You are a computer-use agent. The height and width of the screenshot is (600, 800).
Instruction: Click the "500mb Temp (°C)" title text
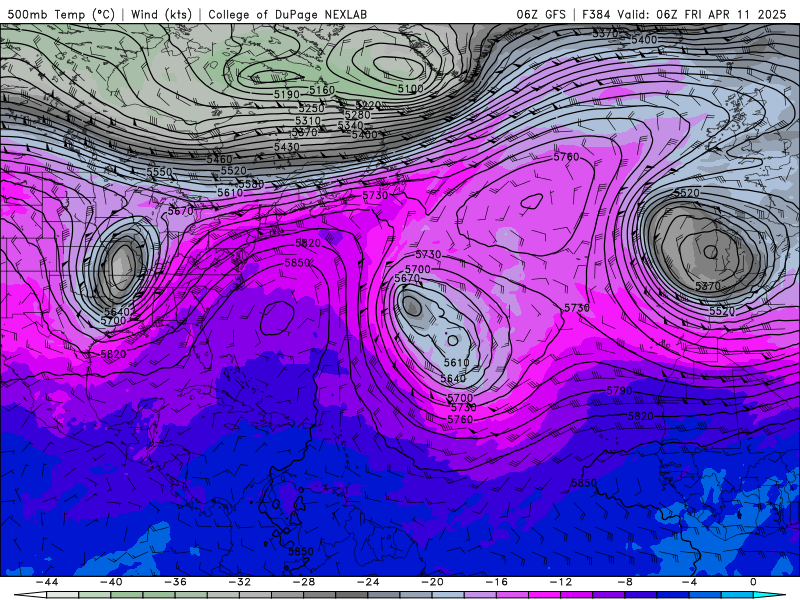(61, 14)
